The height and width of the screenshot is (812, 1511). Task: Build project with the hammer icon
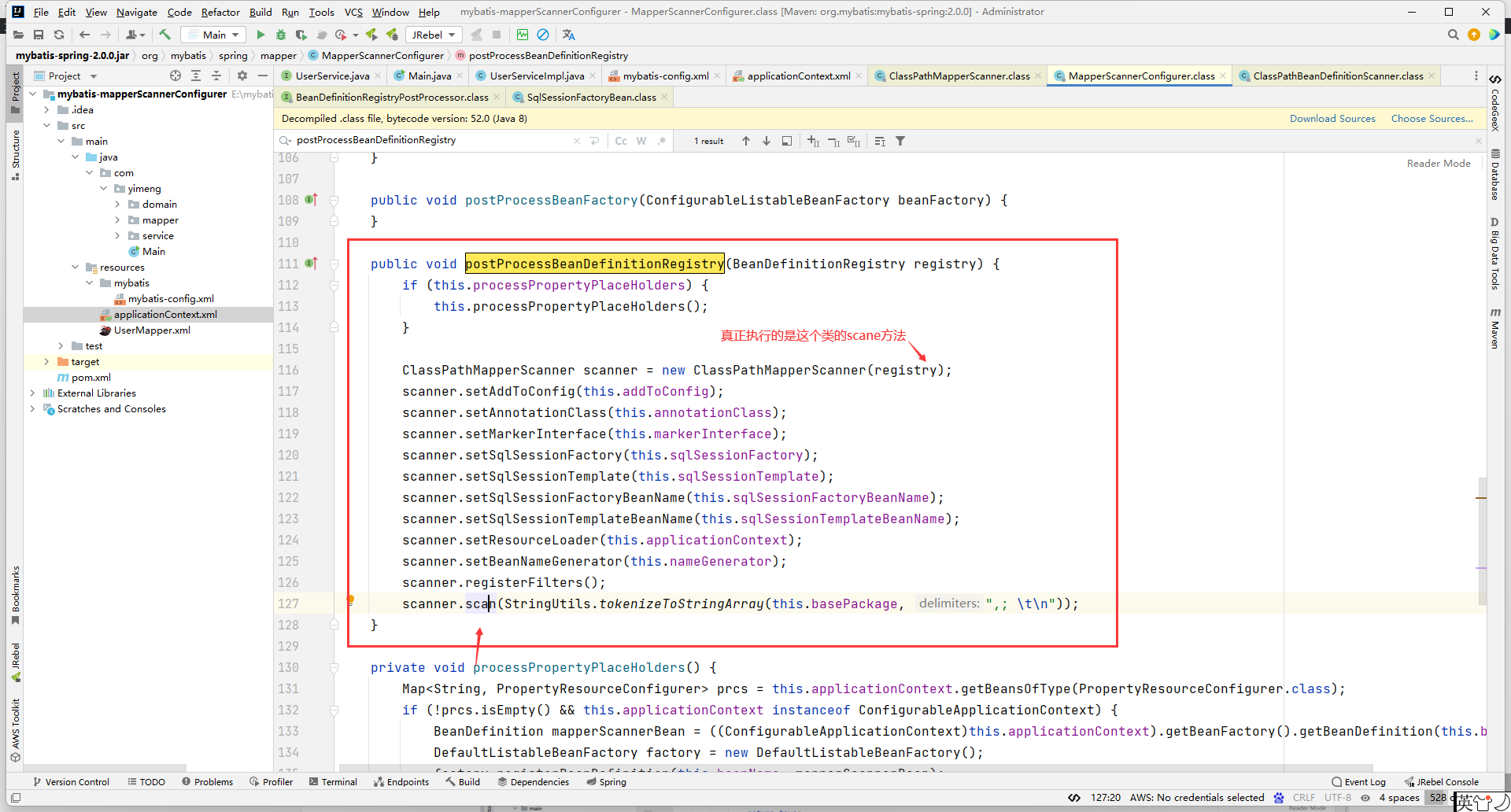[165, 35]
